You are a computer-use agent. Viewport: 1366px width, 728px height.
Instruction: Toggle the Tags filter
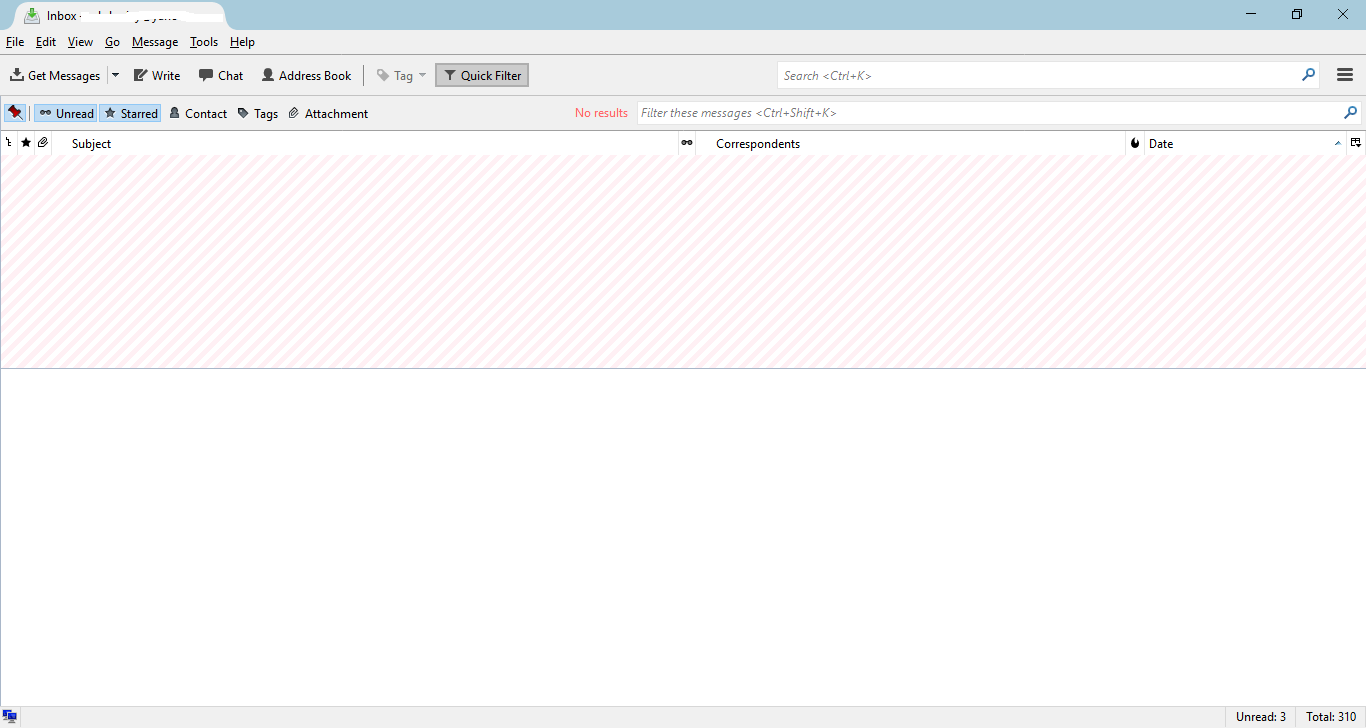click(258, 113)
